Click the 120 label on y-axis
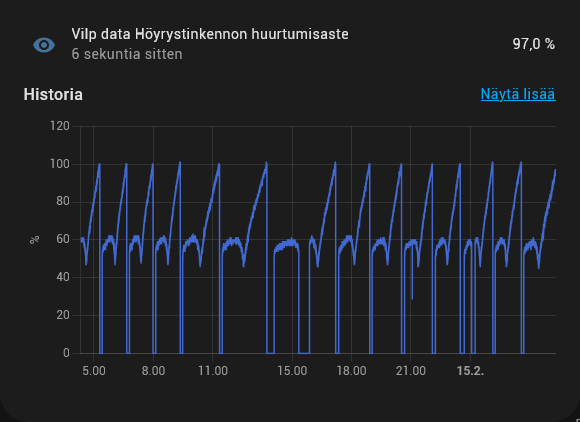Image resolution: width=580 pixels, height=422 pixels. tap(60, 126)
